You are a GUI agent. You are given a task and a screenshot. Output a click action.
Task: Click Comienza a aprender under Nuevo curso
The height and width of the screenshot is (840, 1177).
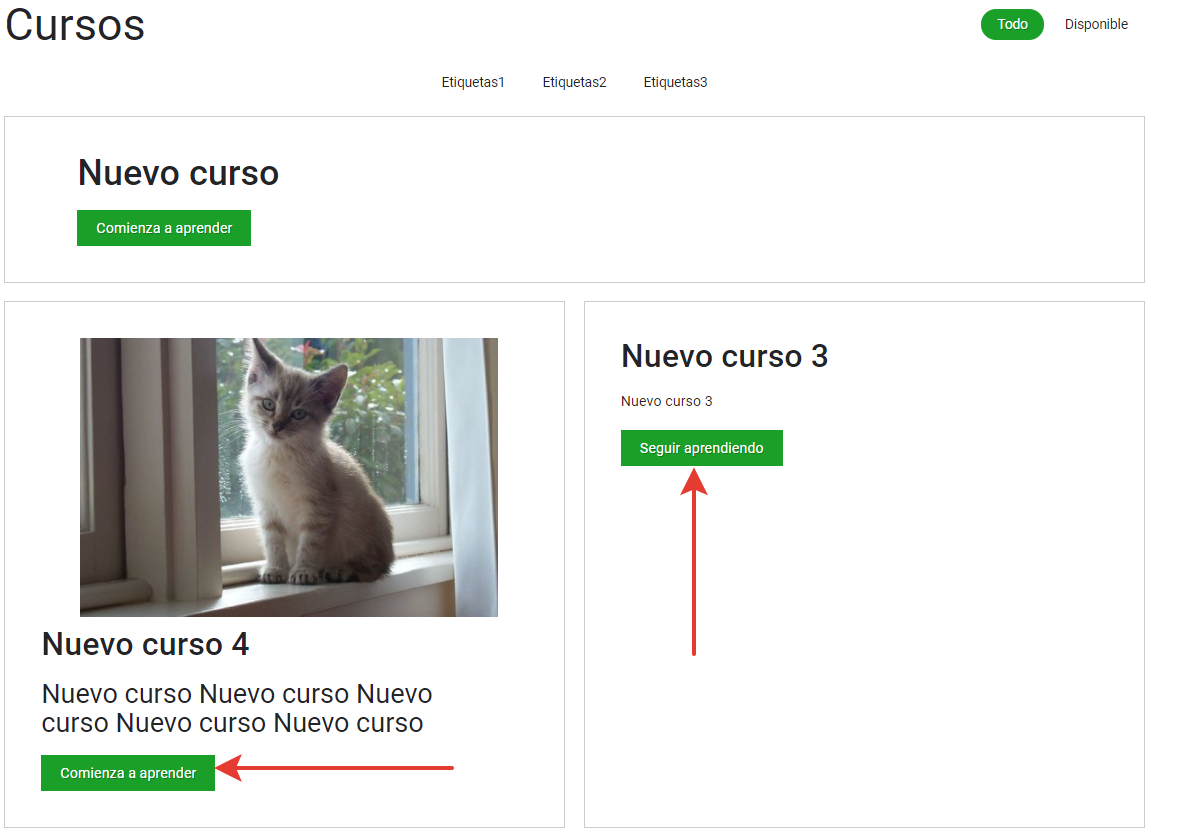(x=164, y=227)
